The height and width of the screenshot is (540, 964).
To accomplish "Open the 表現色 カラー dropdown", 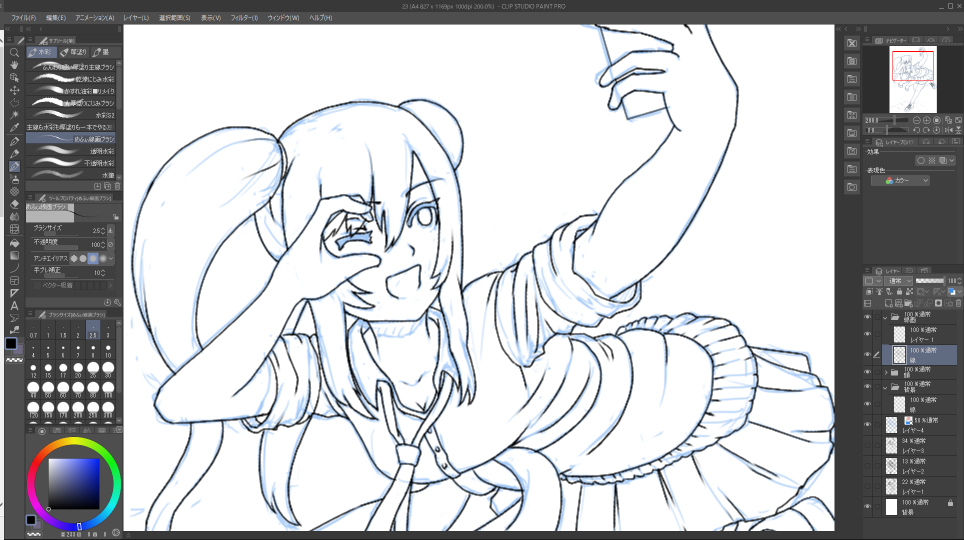I will [x=900, y=180].
